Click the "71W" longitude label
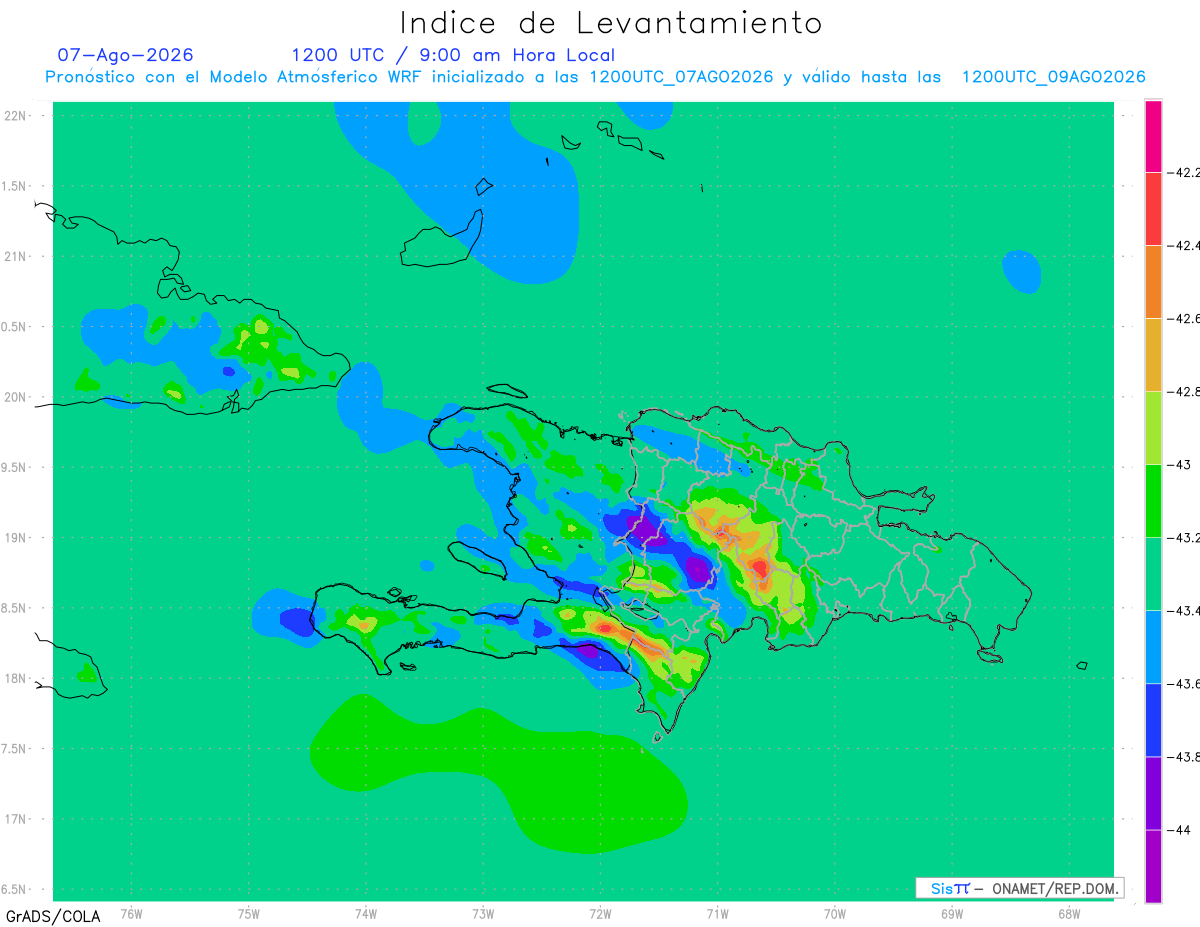1200x927 pixels. click(717, 912)
